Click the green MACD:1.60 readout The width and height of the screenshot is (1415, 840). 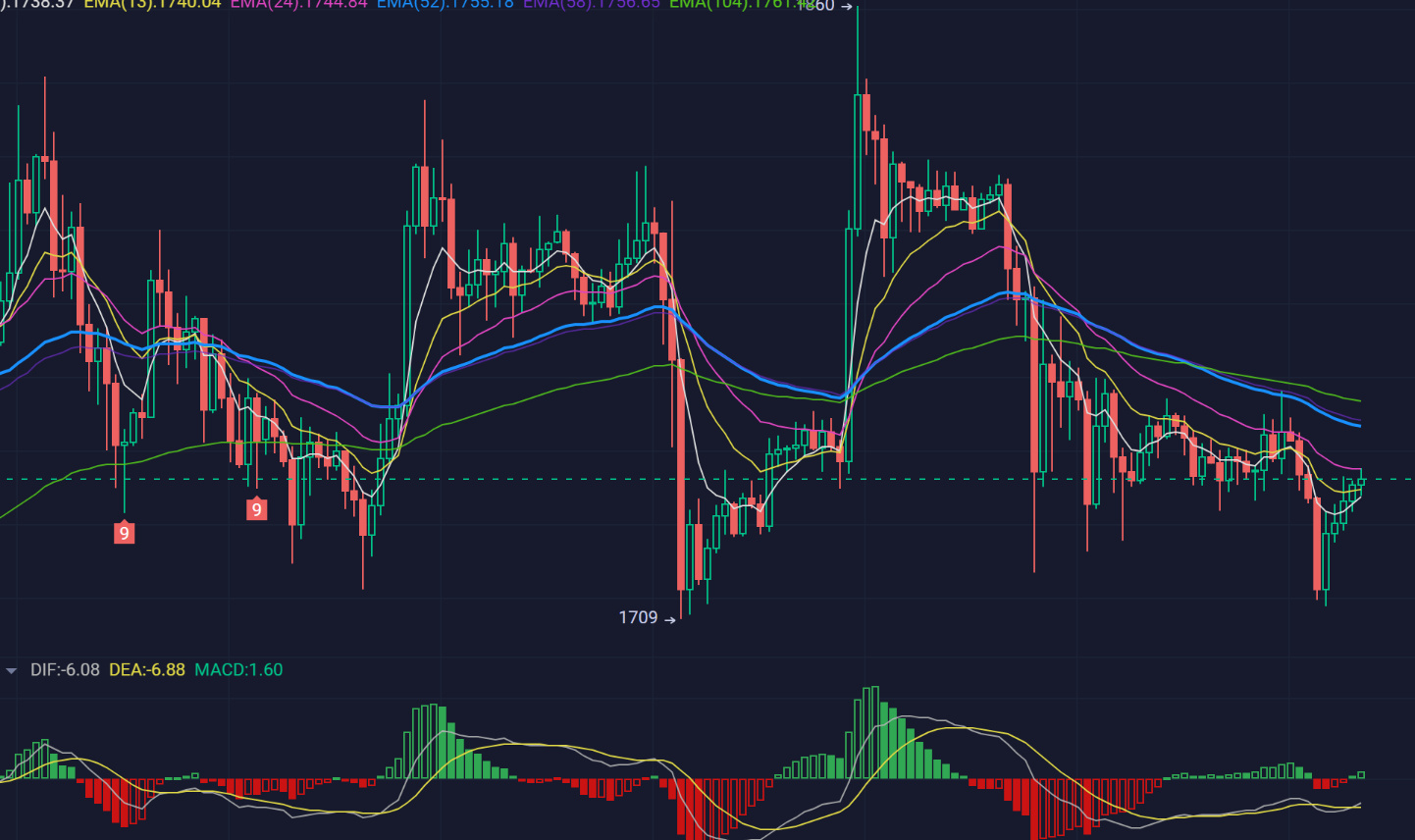238,670
